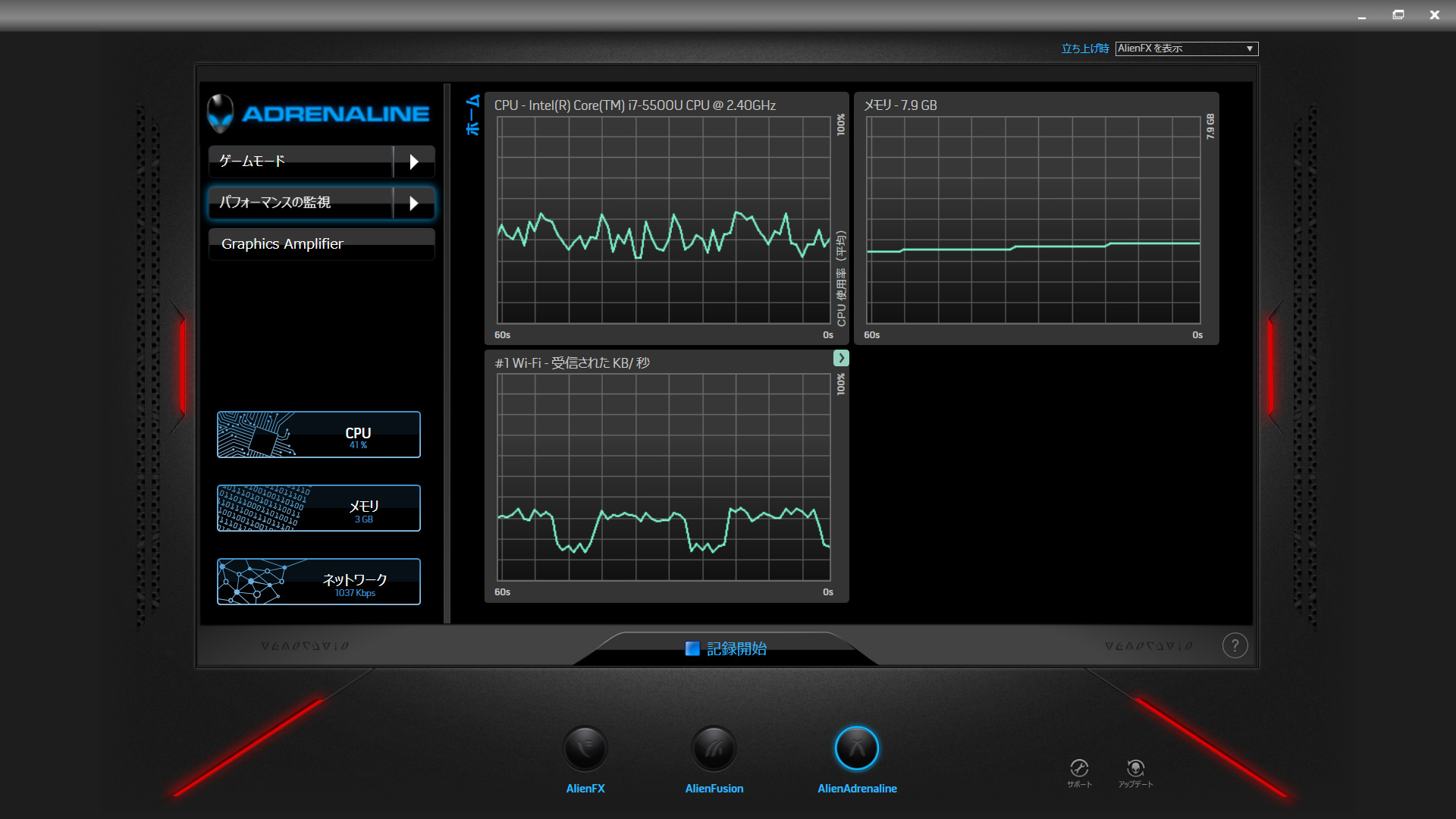Open the AlienFX を表示 startup dropdown
This screenshot has height=819, width=1456.
click(x=1186, y=49)
